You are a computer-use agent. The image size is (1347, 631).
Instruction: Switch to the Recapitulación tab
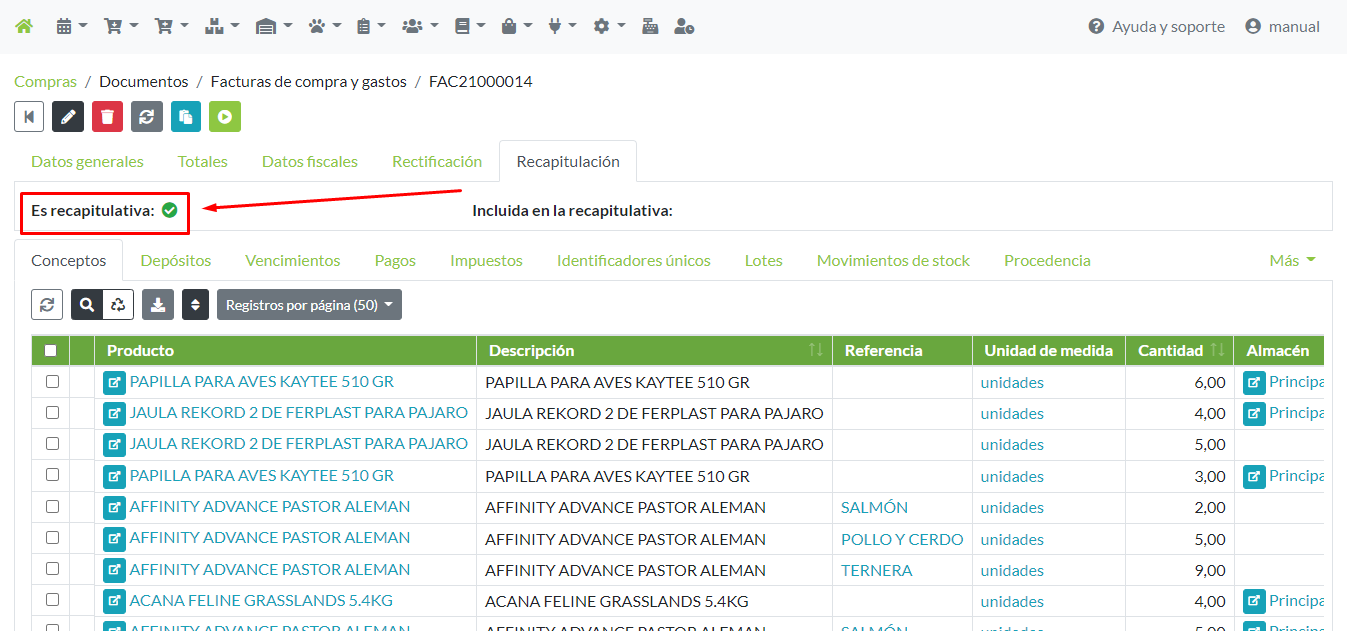tap(567, 160)
